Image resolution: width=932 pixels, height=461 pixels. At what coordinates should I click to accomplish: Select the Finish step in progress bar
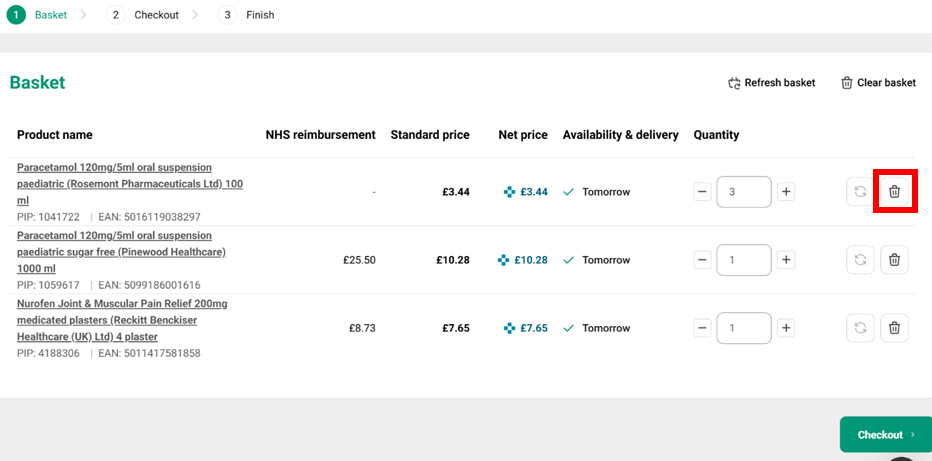pyautogui.click(x=249, y=15)
